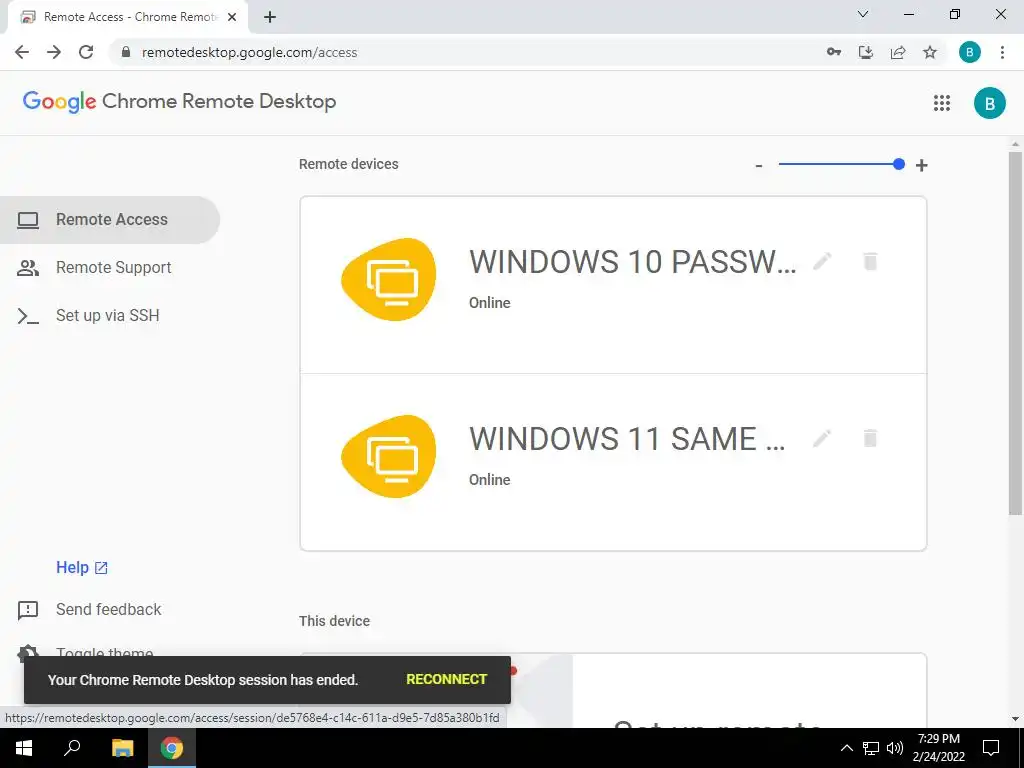
Task: Open the Windows notification center
Action: [x=991, y=748]
